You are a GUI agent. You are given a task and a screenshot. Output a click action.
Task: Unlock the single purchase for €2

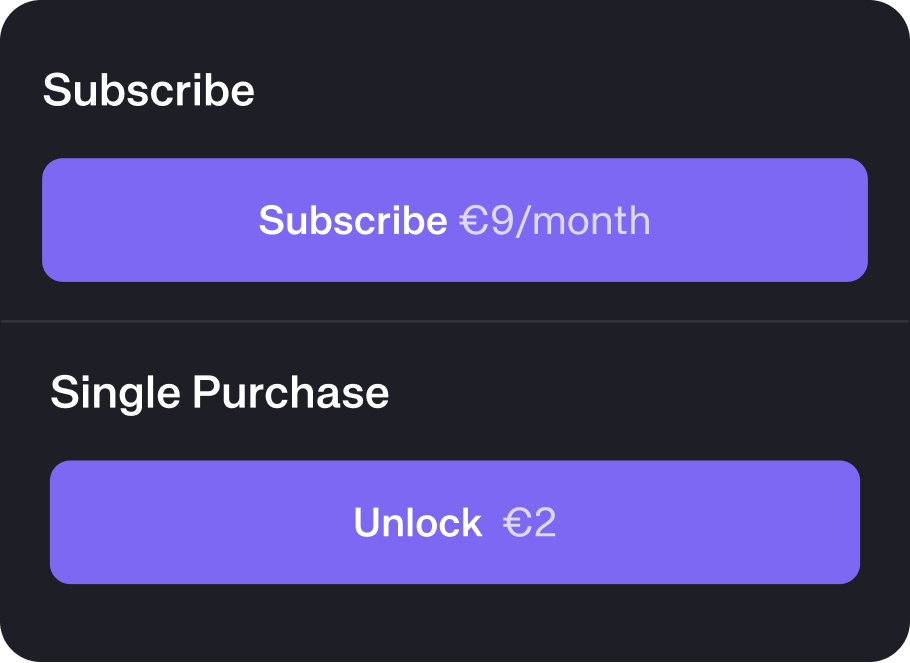pyautogui.click(x=454, y=522)
